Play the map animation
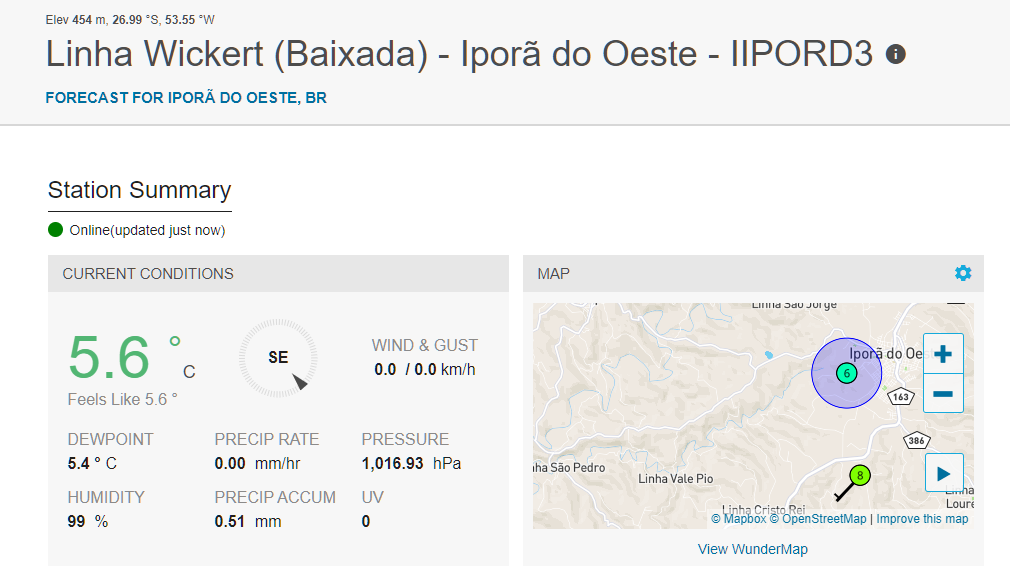The width and height of the screenshot is (1010, 566). [944, 473]
